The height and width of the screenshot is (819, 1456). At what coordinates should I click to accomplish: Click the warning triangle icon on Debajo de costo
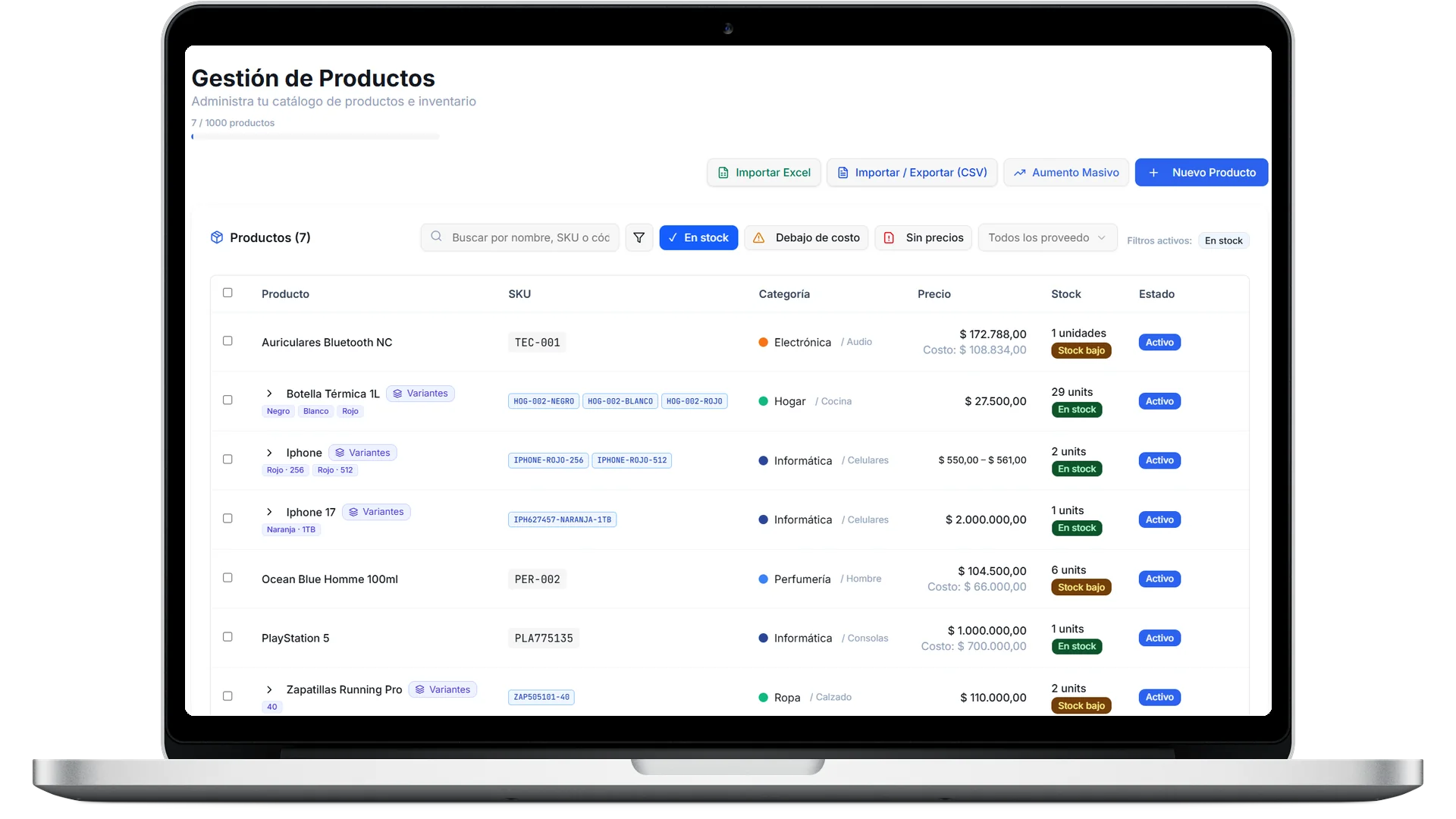pos(758,237)
